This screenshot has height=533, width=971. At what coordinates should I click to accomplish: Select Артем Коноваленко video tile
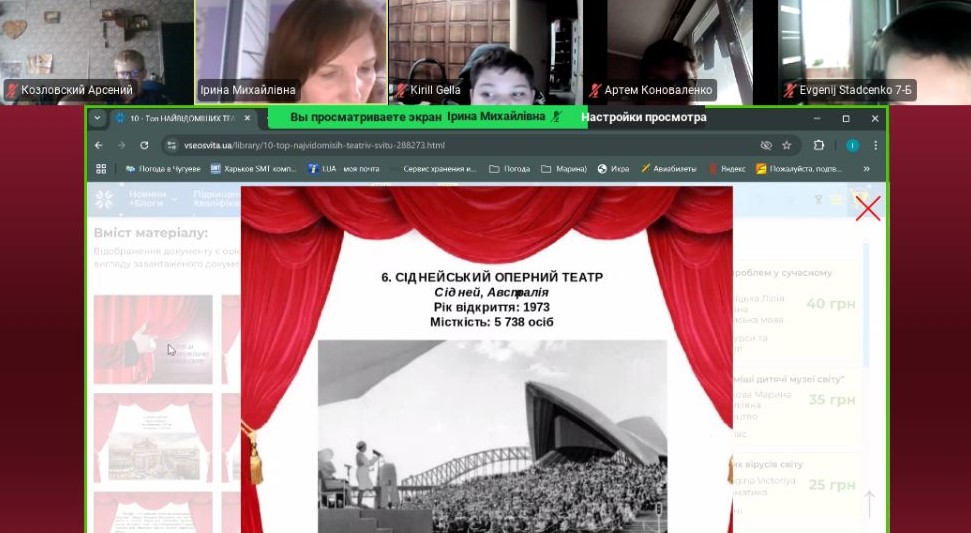tap(679, 52)
